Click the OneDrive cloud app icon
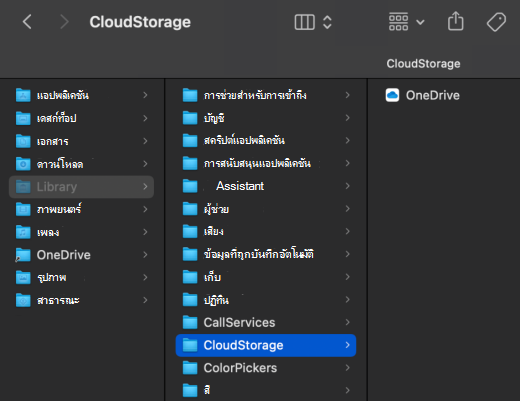This screenshot has height=401, width=520. [392, 95]
